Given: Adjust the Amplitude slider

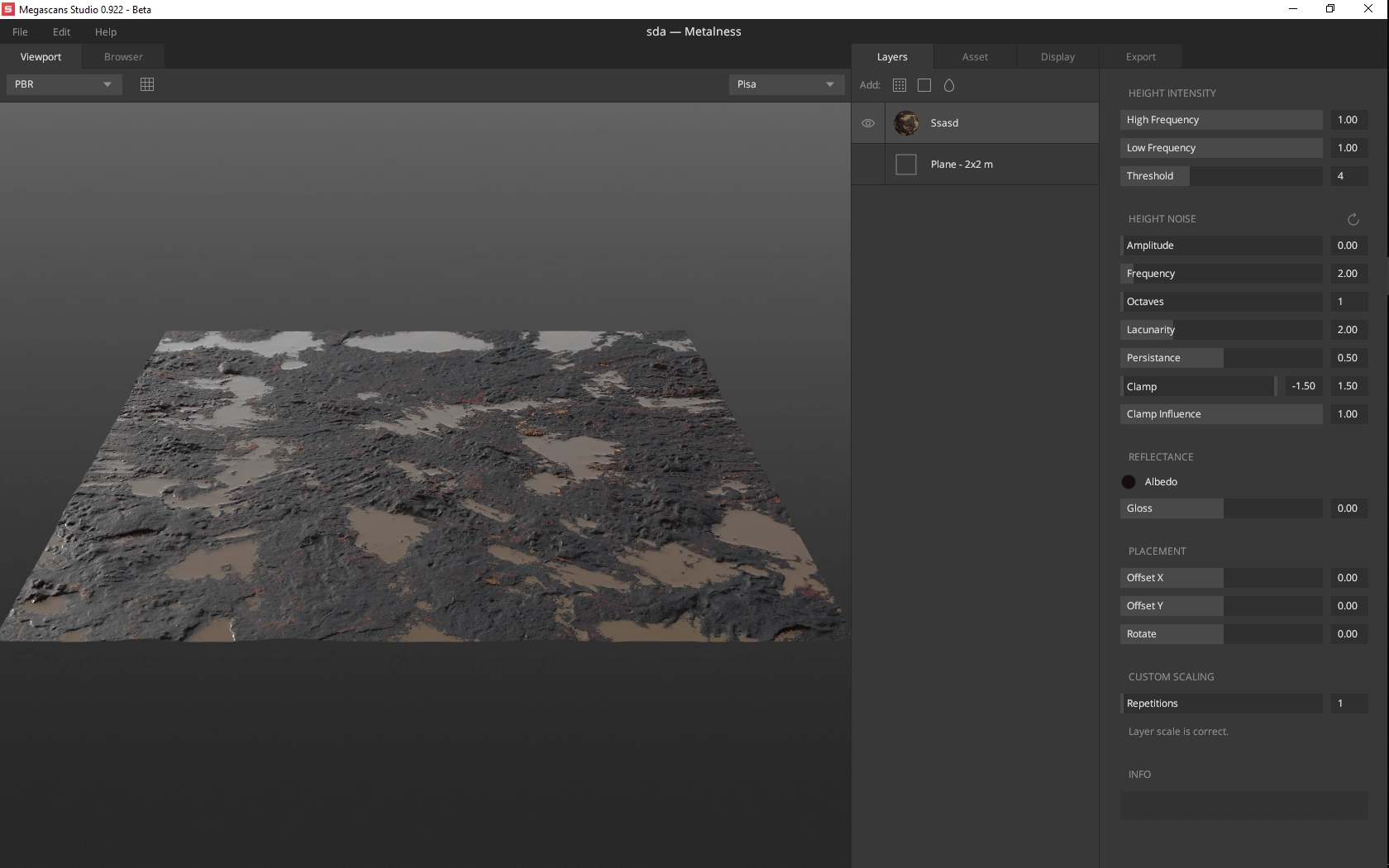Looking at the screenshot, I should point(1221,246).
